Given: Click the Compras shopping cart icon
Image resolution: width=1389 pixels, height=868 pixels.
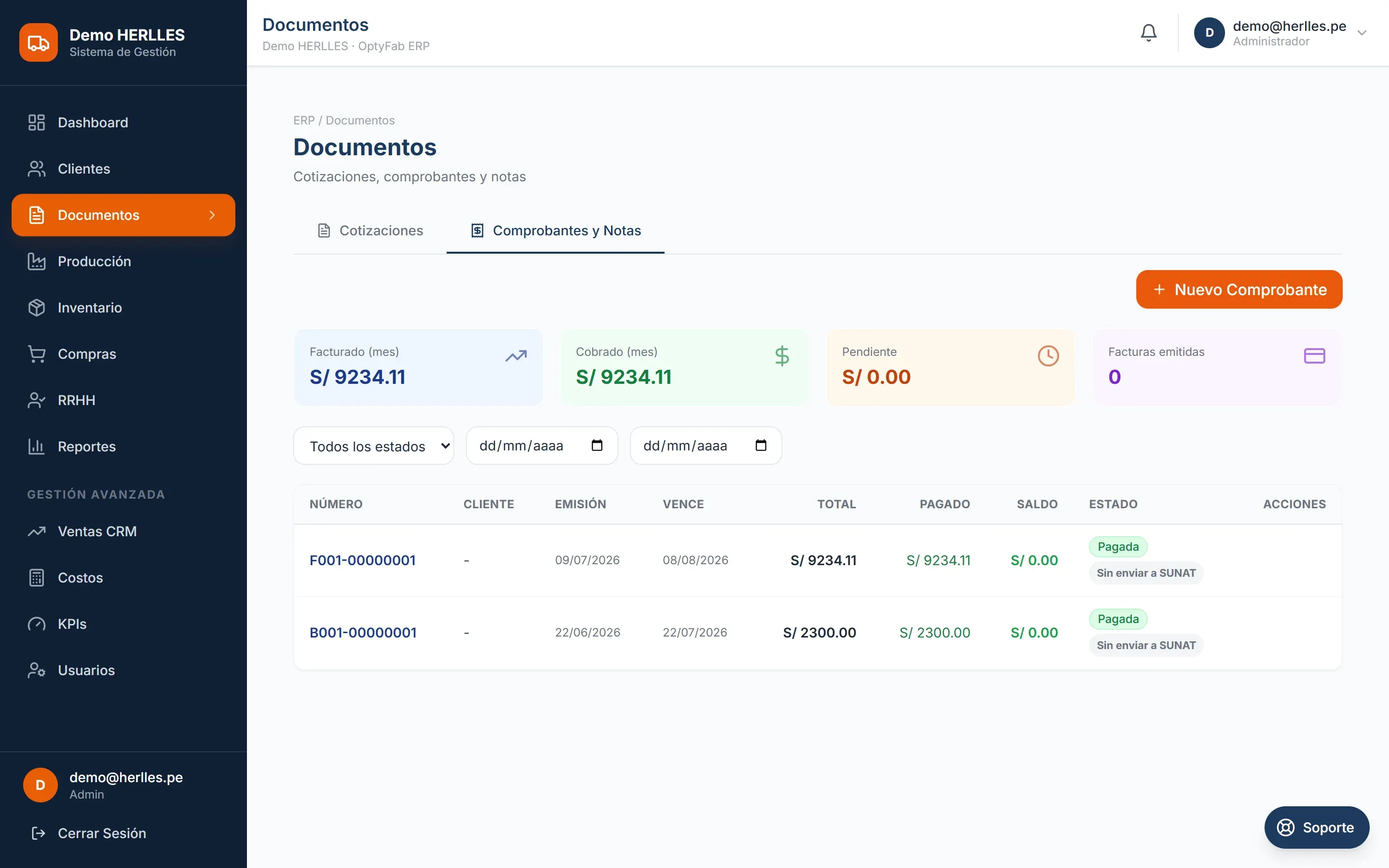Looking at the screenshot, I should click(37, 353).
